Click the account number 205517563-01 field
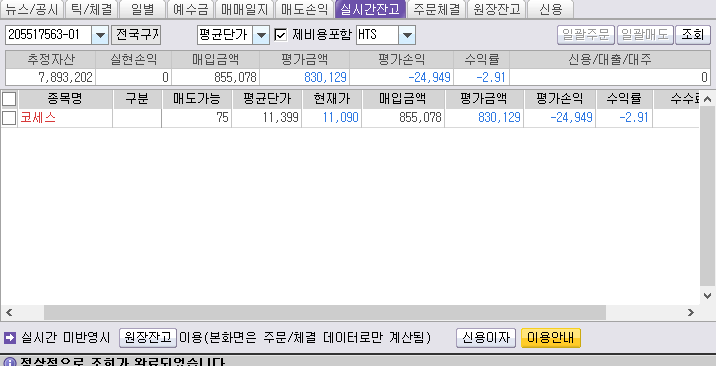Image resolution: width=716 pixels, height=366 pixels. click(49, 35)
